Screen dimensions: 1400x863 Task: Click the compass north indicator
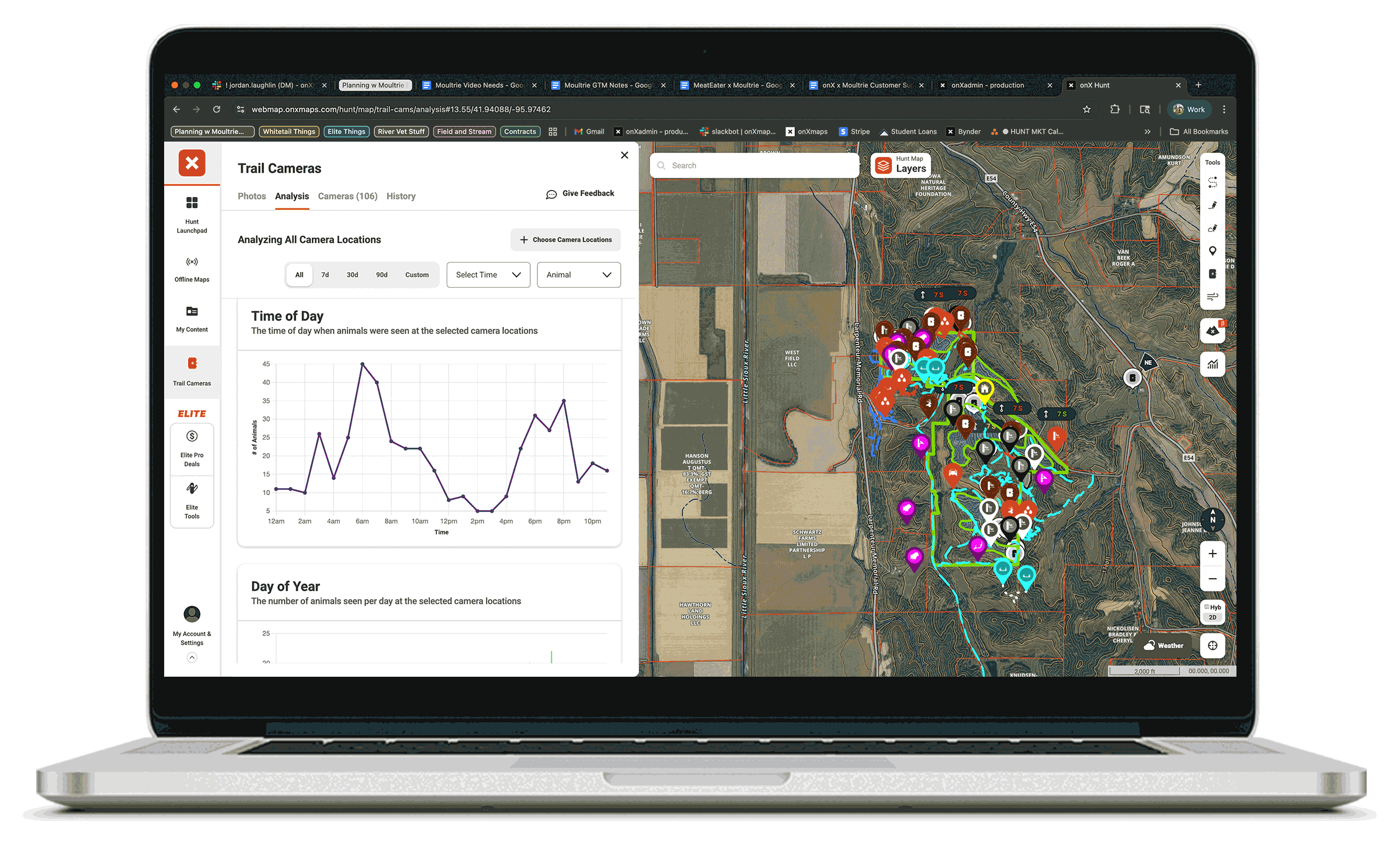pos(1213,519)
